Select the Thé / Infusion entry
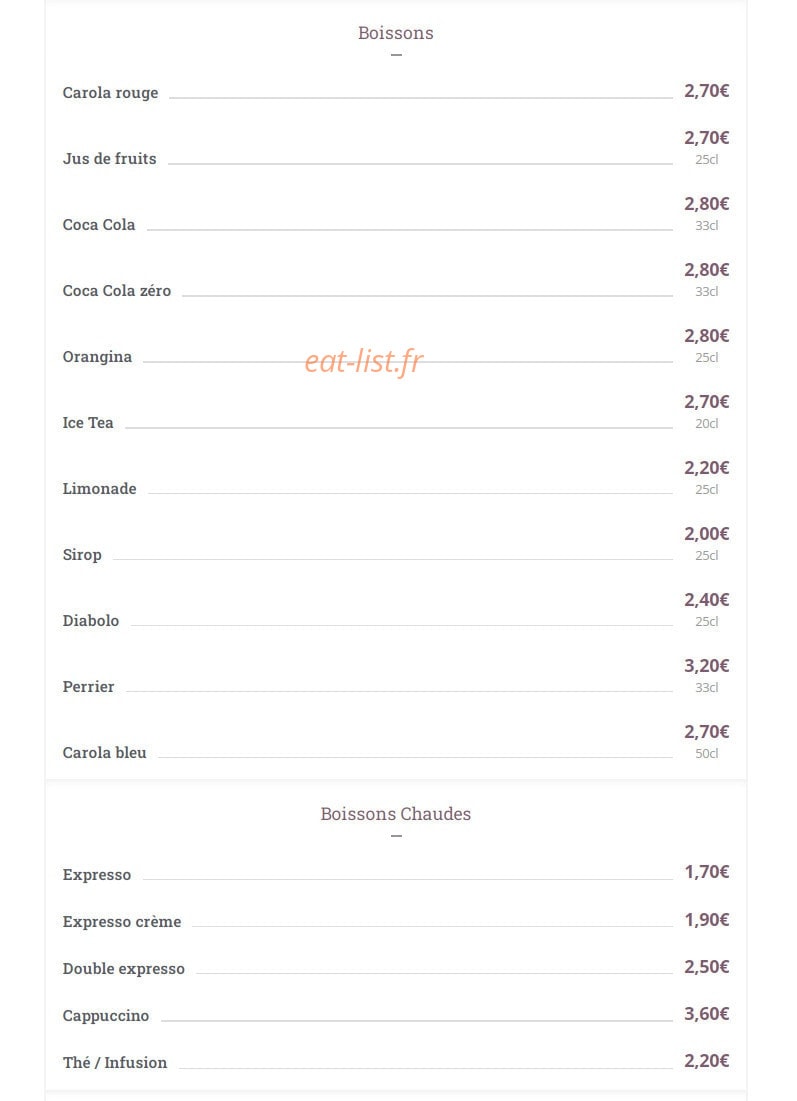The height and width of the screenshot is (1101, 797). coord(114,1063)
